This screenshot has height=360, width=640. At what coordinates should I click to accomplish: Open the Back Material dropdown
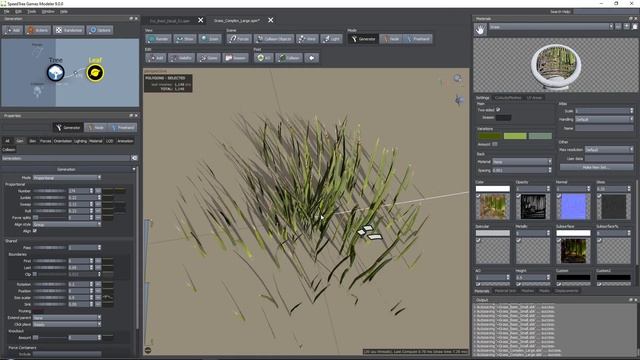[522, 162]
